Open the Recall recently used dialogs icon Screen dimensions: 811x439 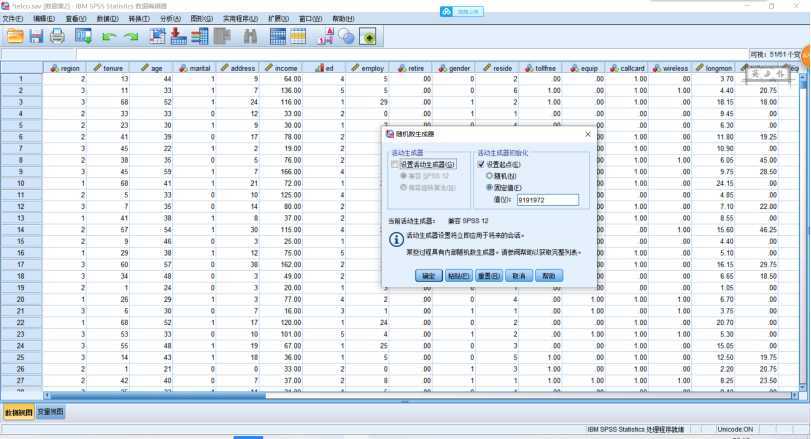pyautogui.click(x=84, y=36)
